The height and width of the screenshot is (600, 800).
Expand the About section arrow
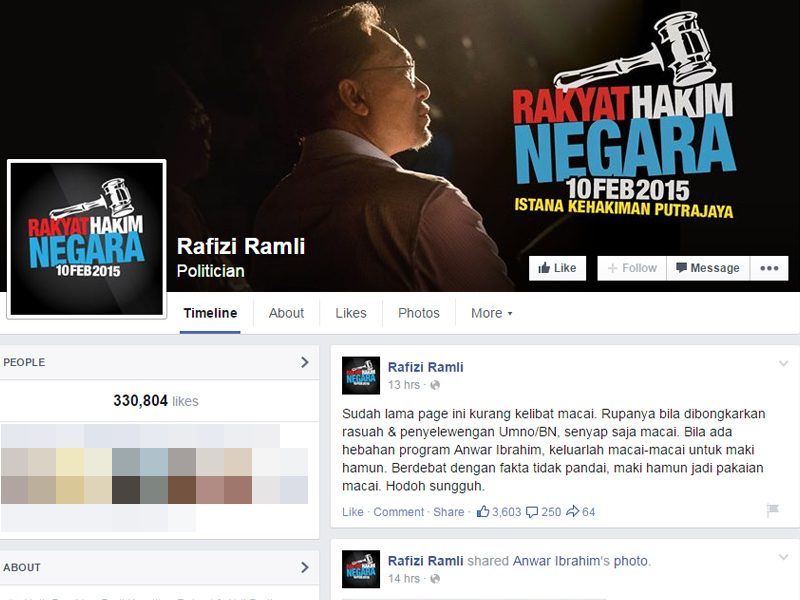pos(305,567)
